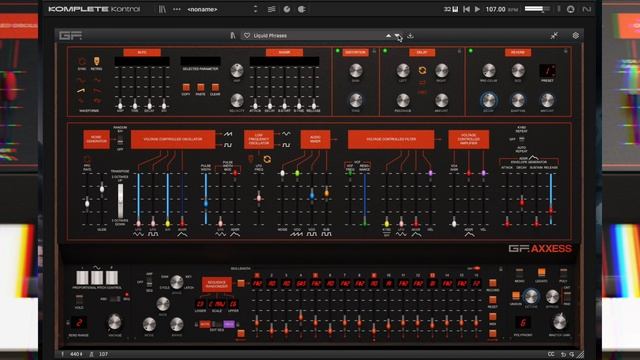Click the ADSR Release slider
The height and width of the screenshot is (360, 640).
coord(551,199)
